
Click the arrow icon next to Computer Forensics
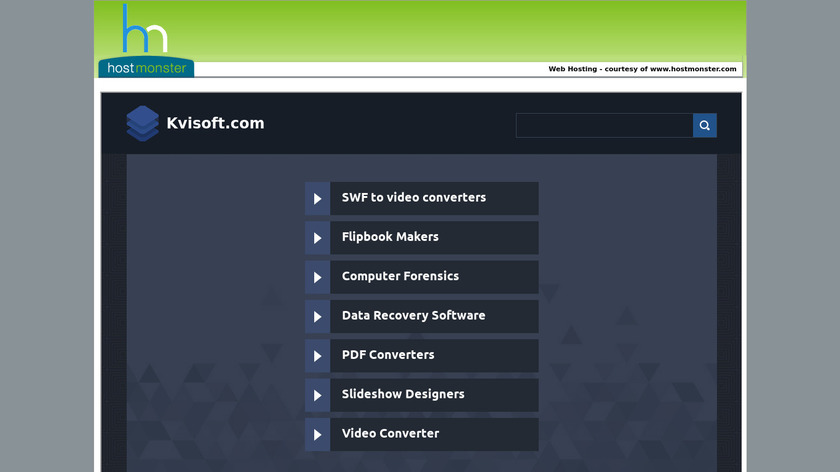point(317,277)
